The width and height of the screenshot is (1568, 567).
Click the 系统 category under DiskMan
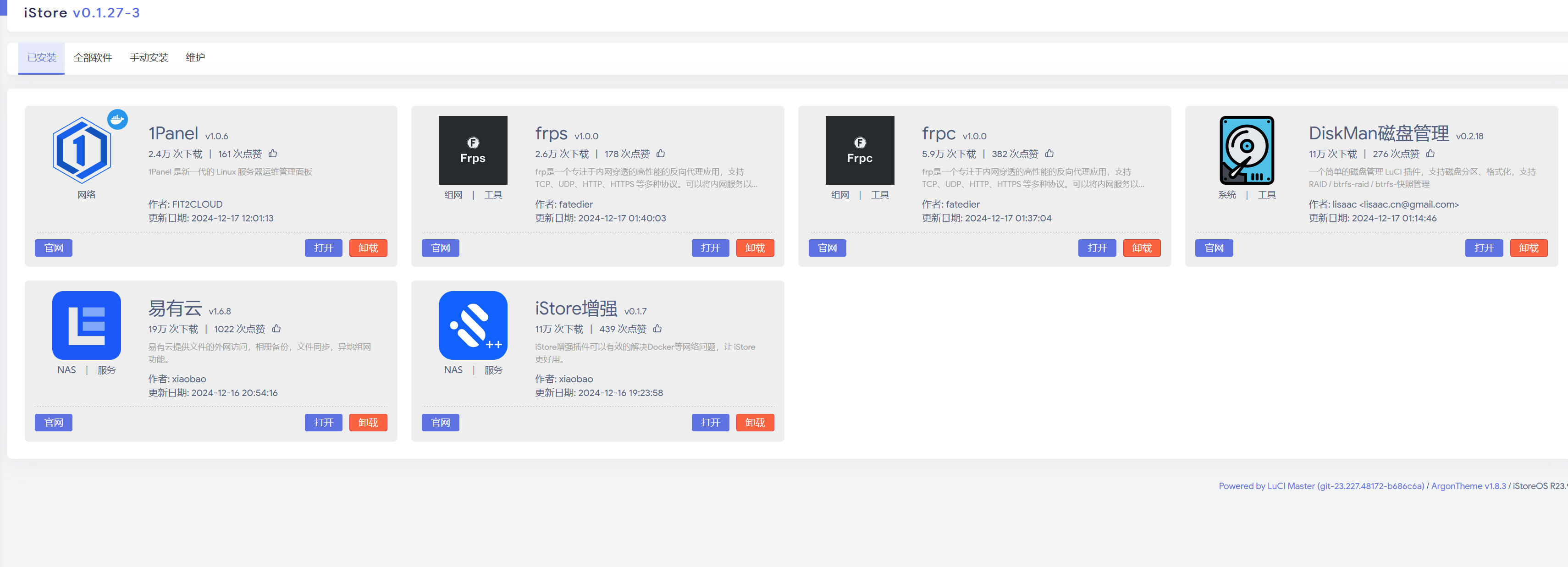click(x=1226, y=195)
